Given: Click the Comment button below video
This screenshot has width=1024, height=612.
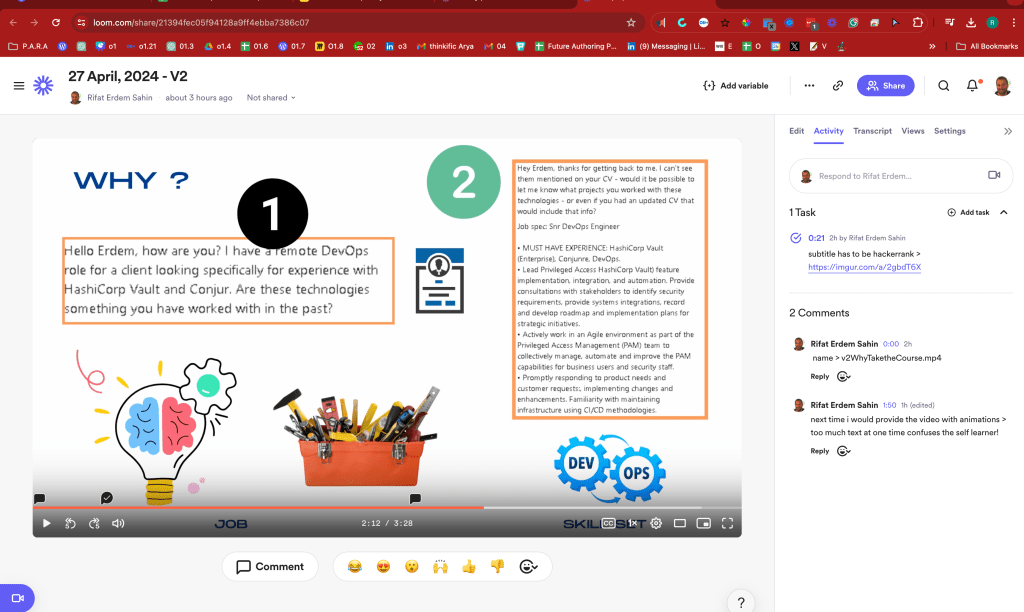Looking at the screenshot, I should tap(270, 566).
